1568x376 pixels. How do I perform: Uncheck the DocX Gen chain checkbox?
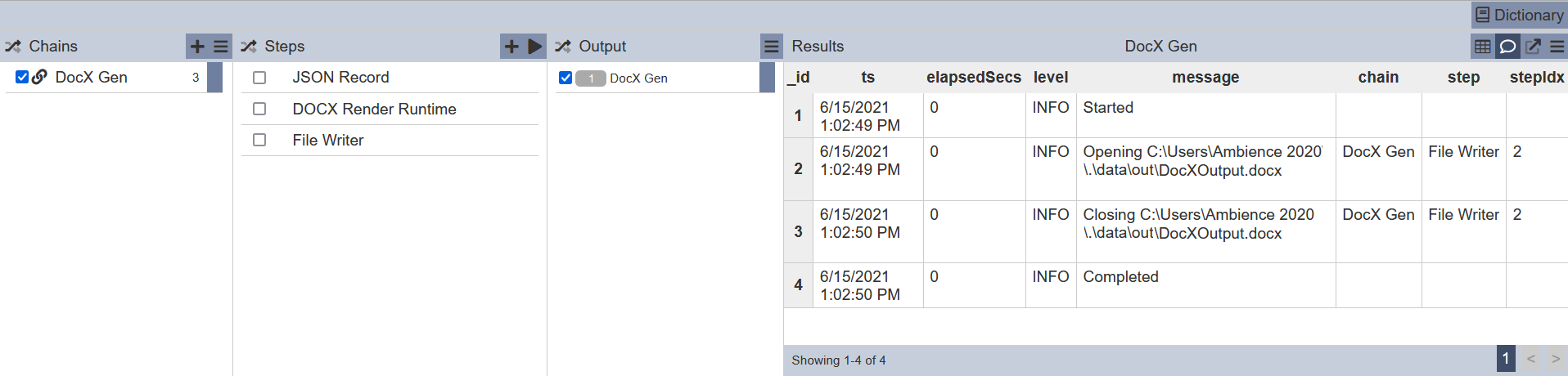[x=22, y=77]
